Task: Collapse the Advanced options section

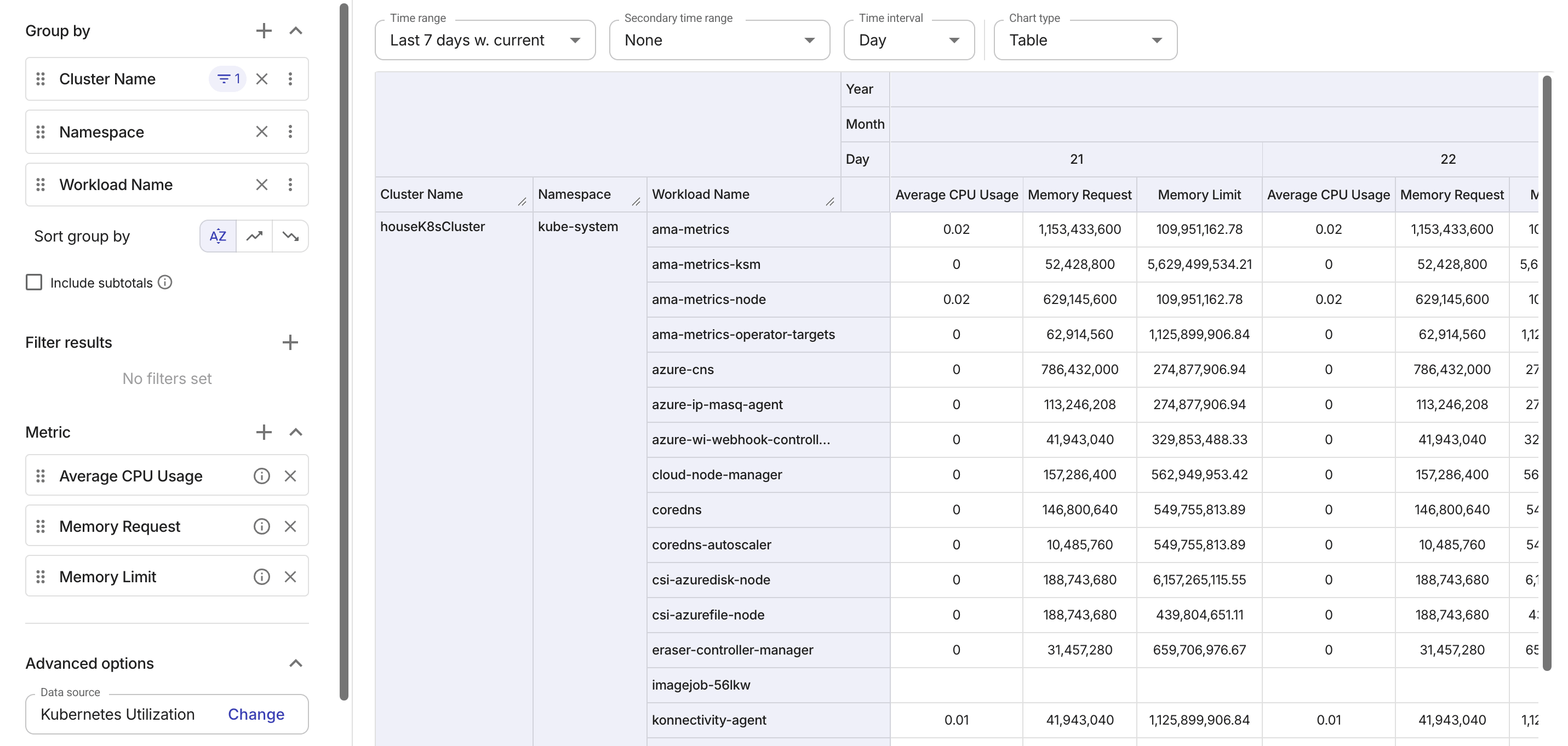Action: tap(296, 663)
